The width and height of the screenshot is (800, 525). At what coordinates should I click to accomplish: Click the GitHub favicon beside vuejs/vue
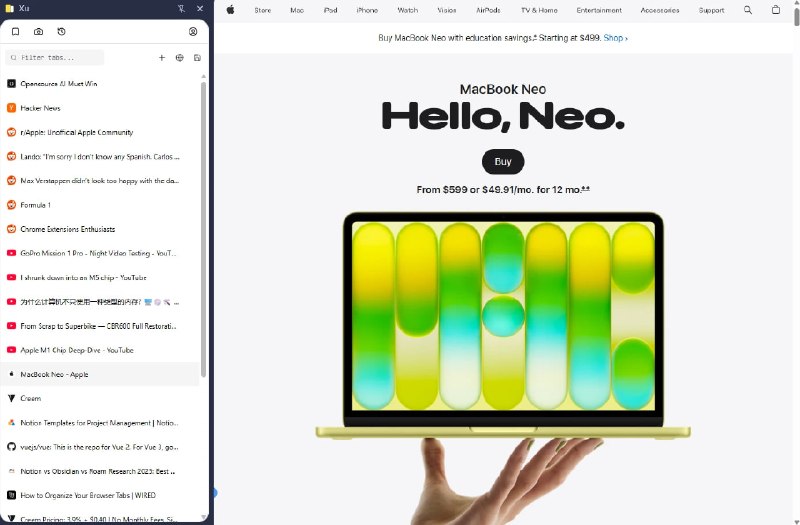pyautogui.click(x=11, y=447)
